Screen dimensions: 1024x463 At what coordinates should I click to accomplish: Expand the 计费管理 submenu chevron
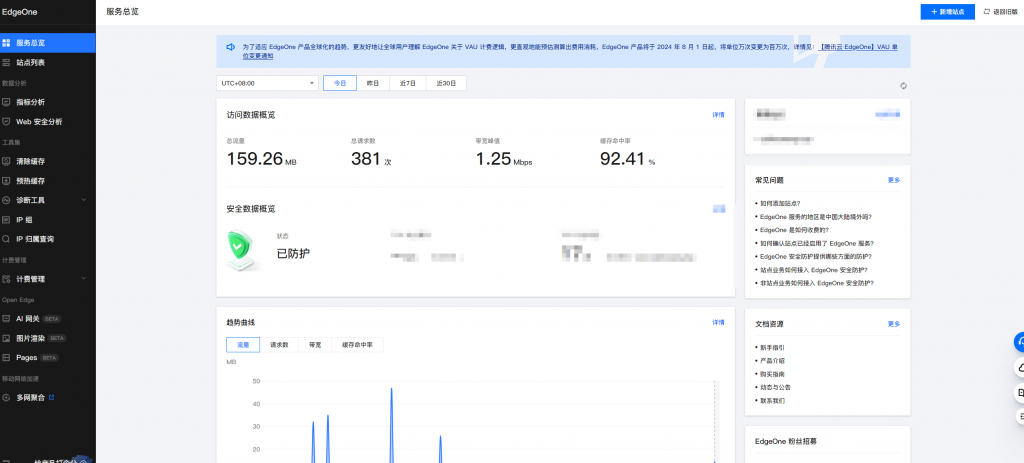coord(84,279)
